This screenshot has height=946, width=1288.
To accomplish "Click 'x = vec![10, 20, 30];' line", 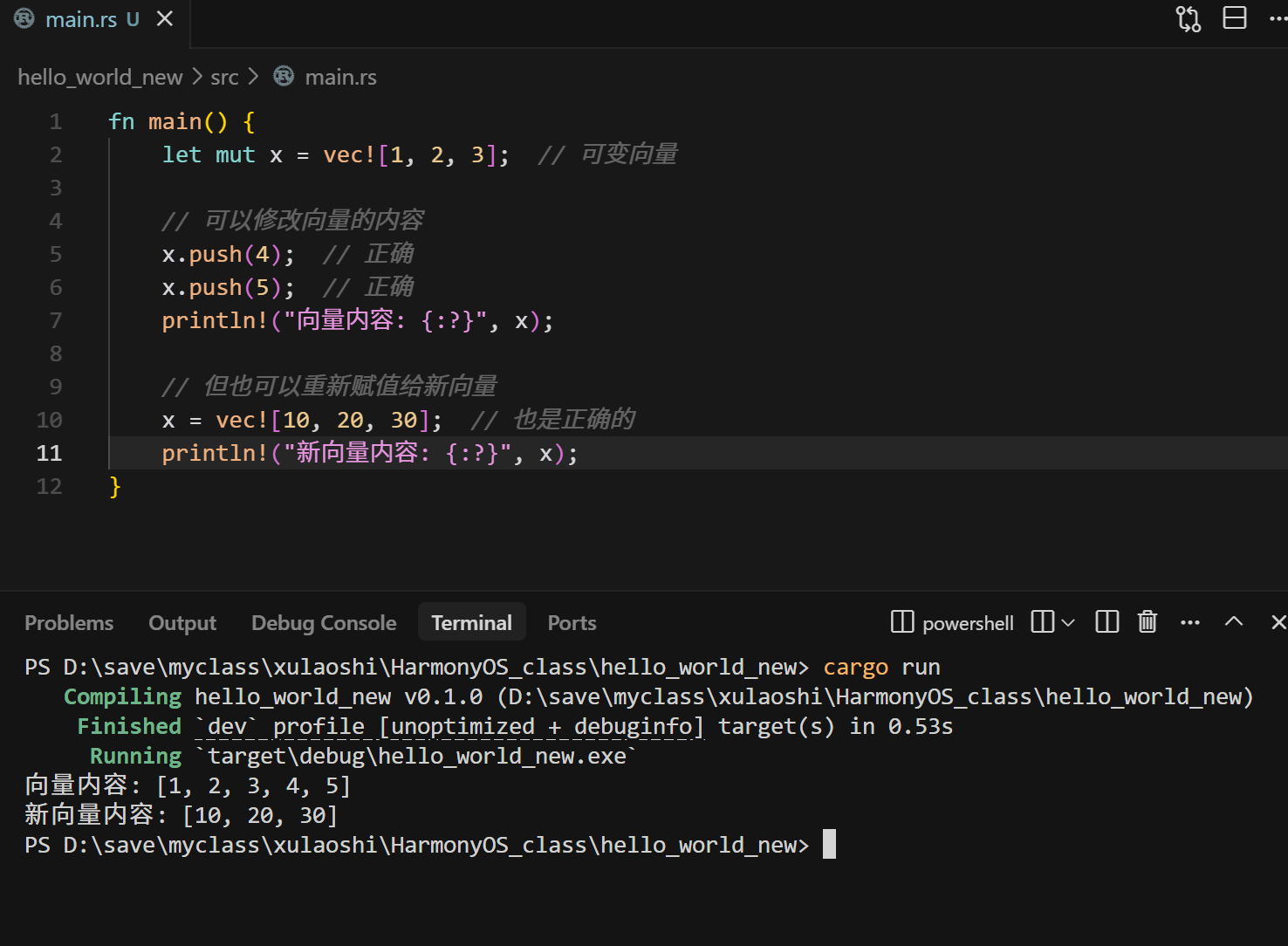I will click(x=302, y=420).
